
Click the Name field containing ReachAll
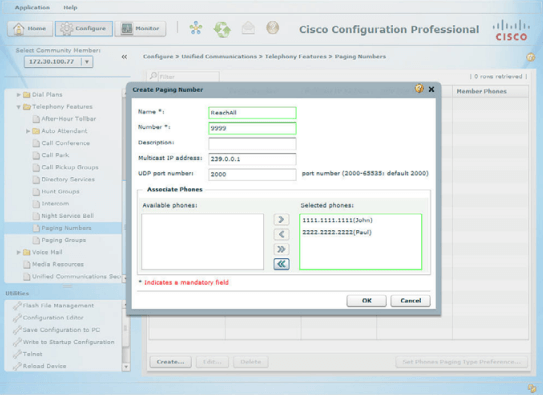[252, 113]
